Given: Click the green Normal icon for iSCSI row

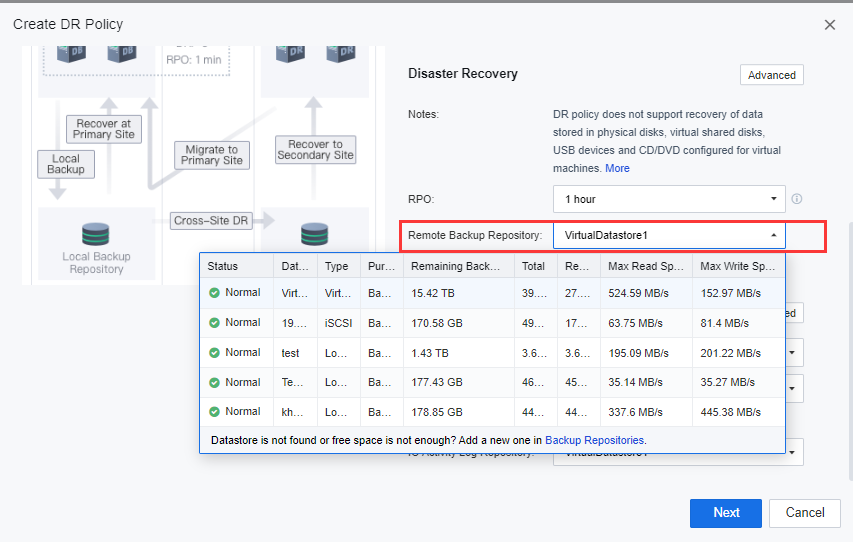Looking at the screenshot, I should pyautogui.click(x=214, y=323).
